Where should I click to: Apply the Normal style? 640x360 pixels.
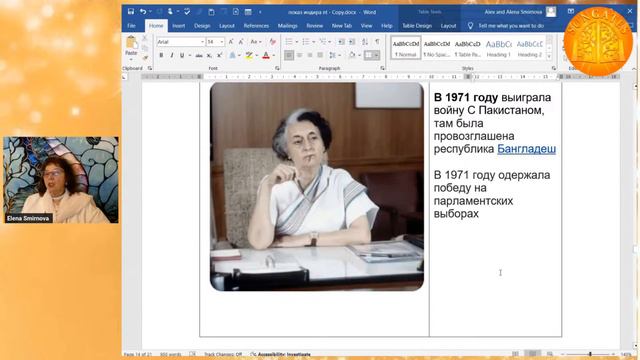(405, 48)
